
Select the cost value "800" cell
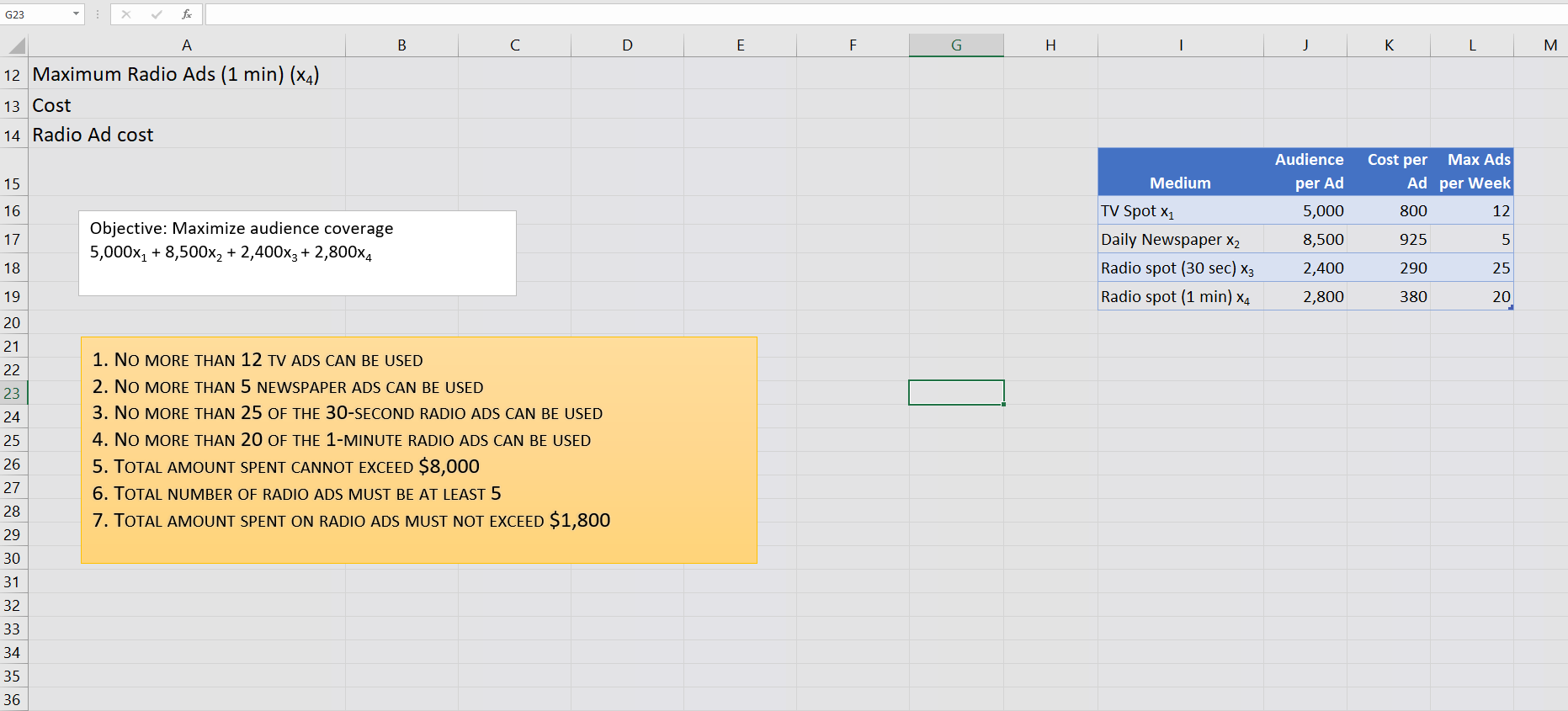pyautogui.click(x=1389, y=210)
